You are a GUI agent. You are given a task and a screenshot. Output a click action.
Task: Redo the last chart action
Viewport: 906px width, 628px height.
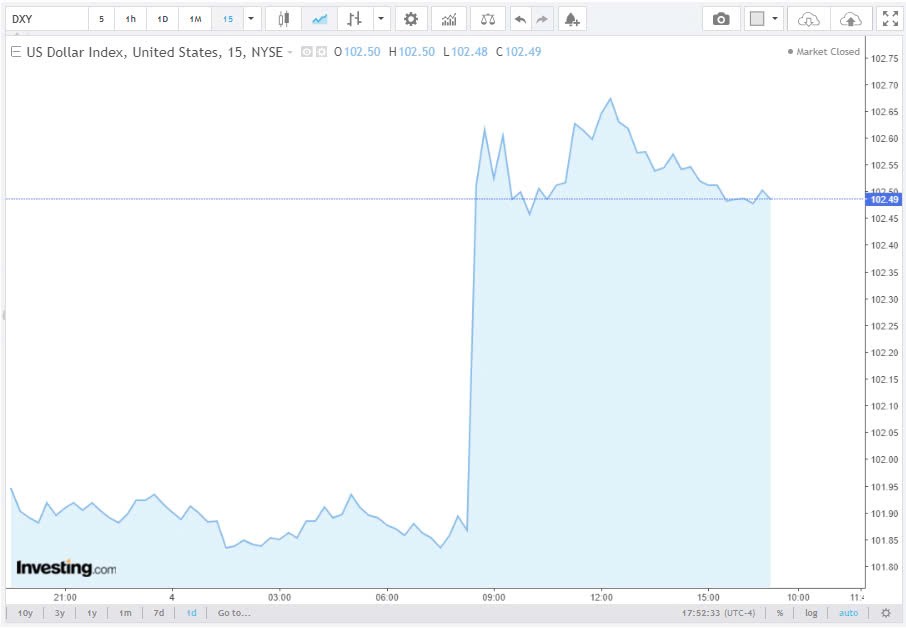[540, 18]
